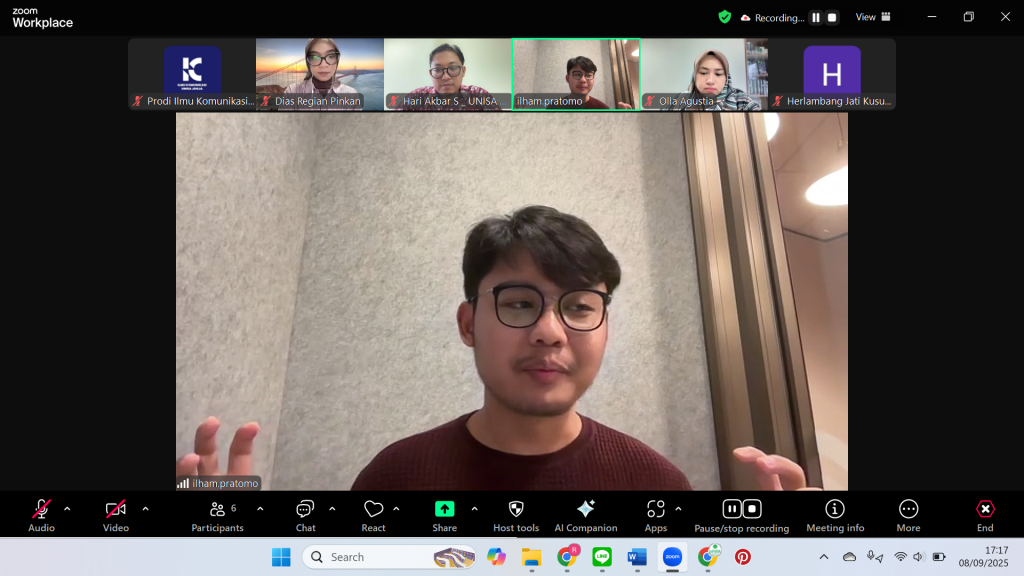Open Zoom Apps panel
Screen dimensions: 1024x576
pyautogui.click(x=655, y=514)
